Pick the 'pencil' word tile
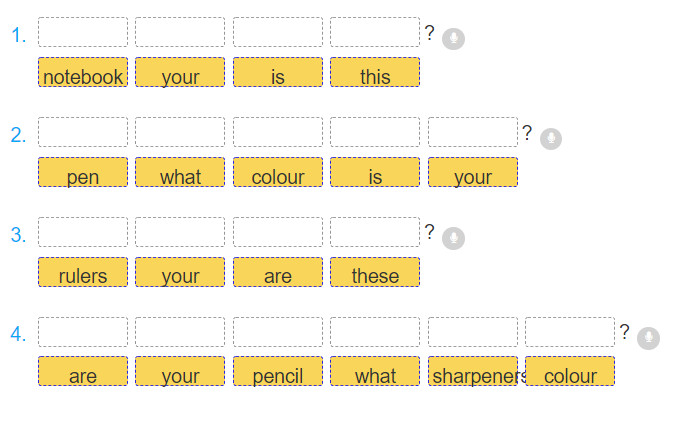This screenshot has height=421, width=695. (278, 371)
